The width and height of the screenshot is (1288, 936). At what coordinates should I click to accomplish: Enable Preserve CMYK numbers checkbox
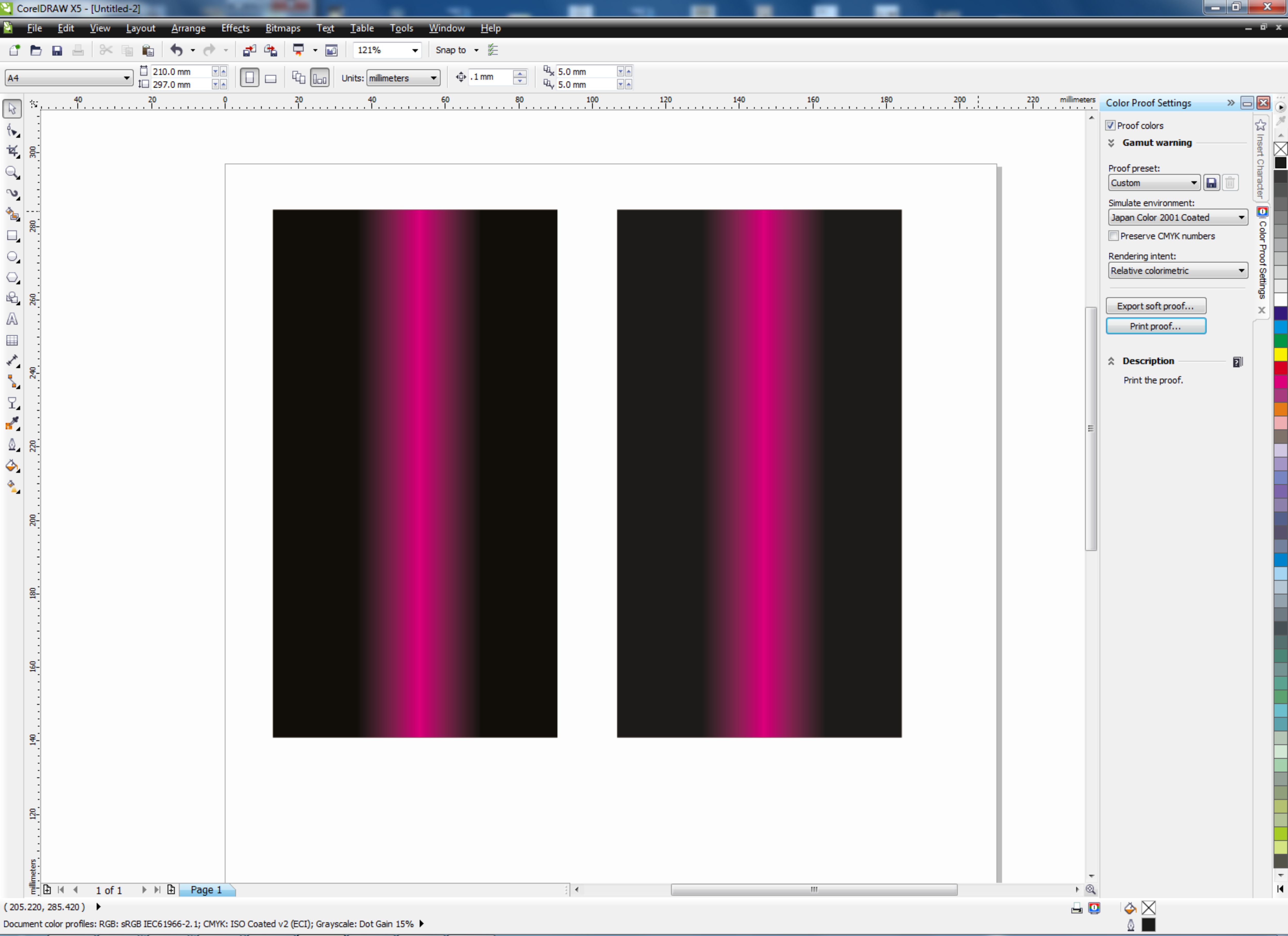tap(1114, 236)
